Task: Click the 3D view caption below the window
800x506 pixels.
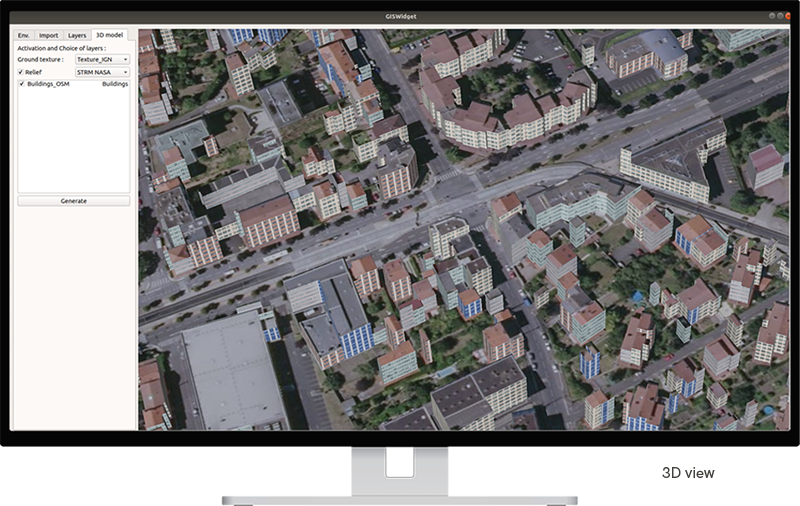Action: [688, 473]
